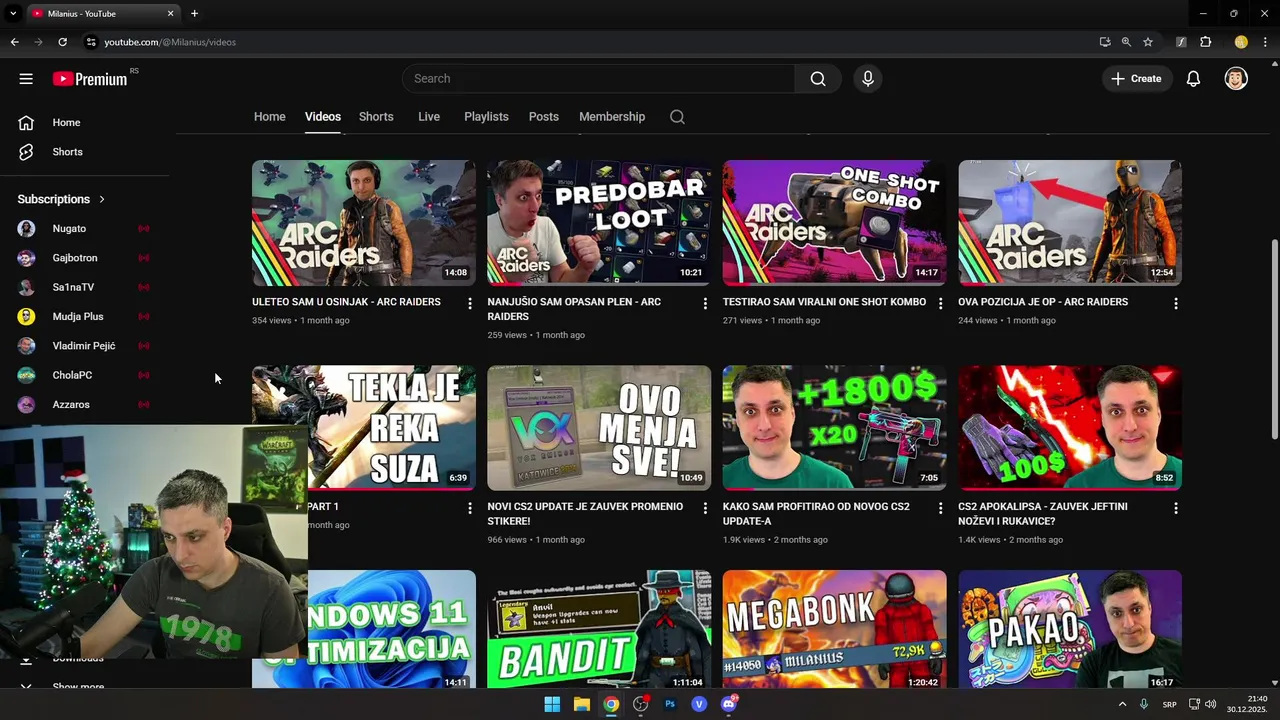Play OVO MENJA SVE thumbnail

599,428
